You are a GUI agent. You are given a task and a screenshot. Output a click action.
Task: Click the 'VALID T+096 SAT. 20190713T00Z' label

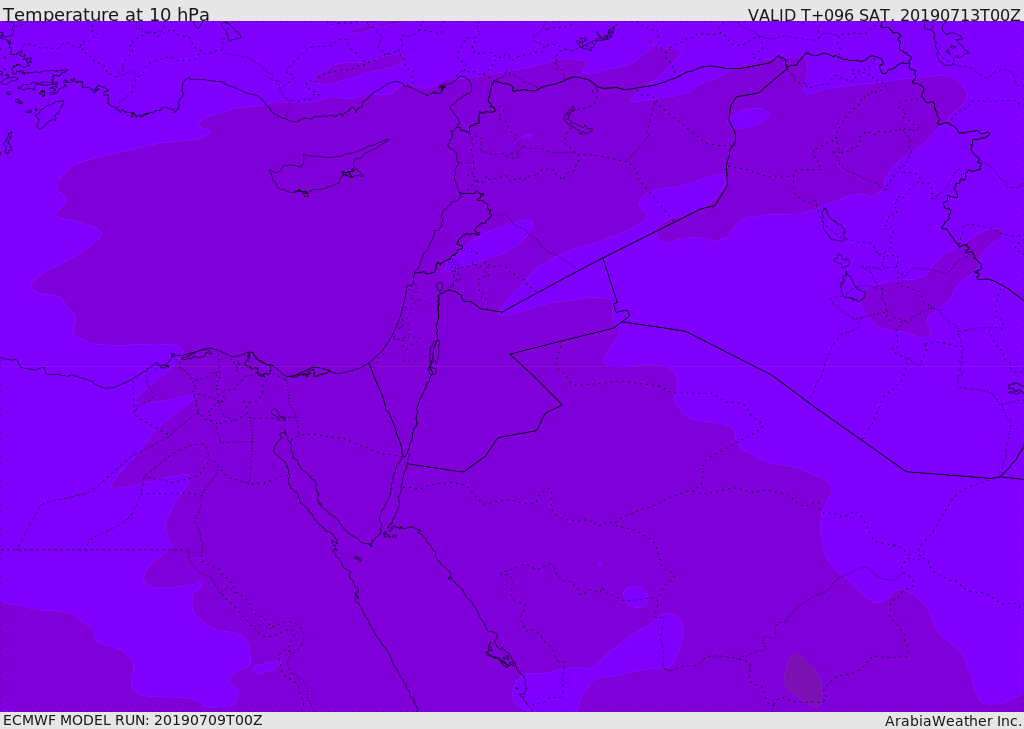[884, 14]
